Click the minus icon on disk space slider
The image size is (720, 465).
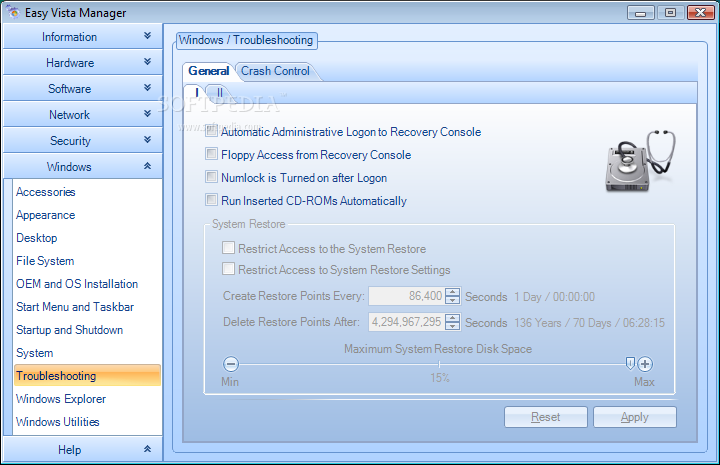231,364
